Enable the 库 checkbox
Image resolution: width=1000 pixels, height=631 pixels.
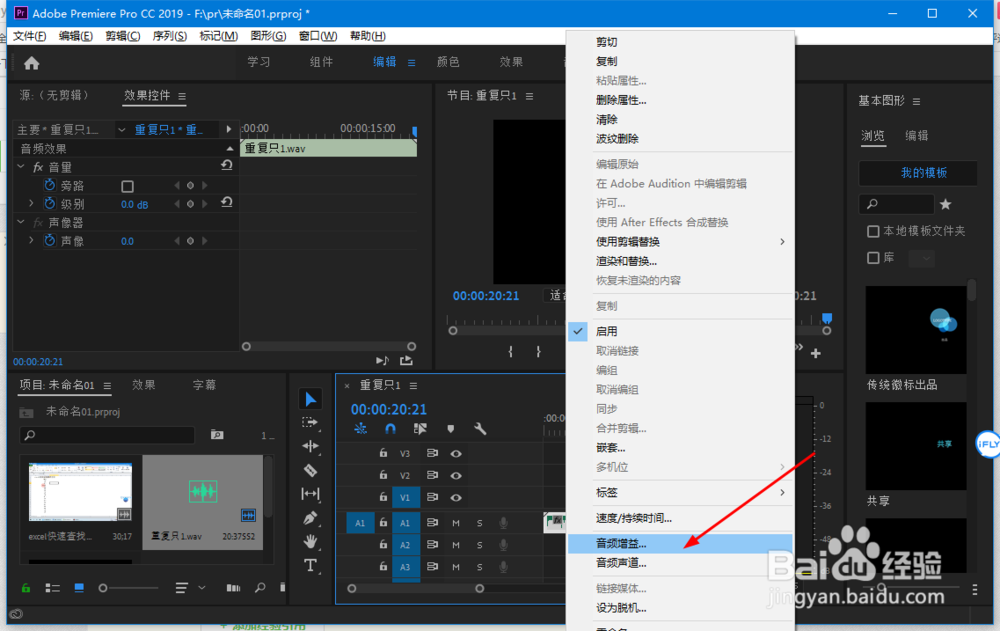(873, 258)
